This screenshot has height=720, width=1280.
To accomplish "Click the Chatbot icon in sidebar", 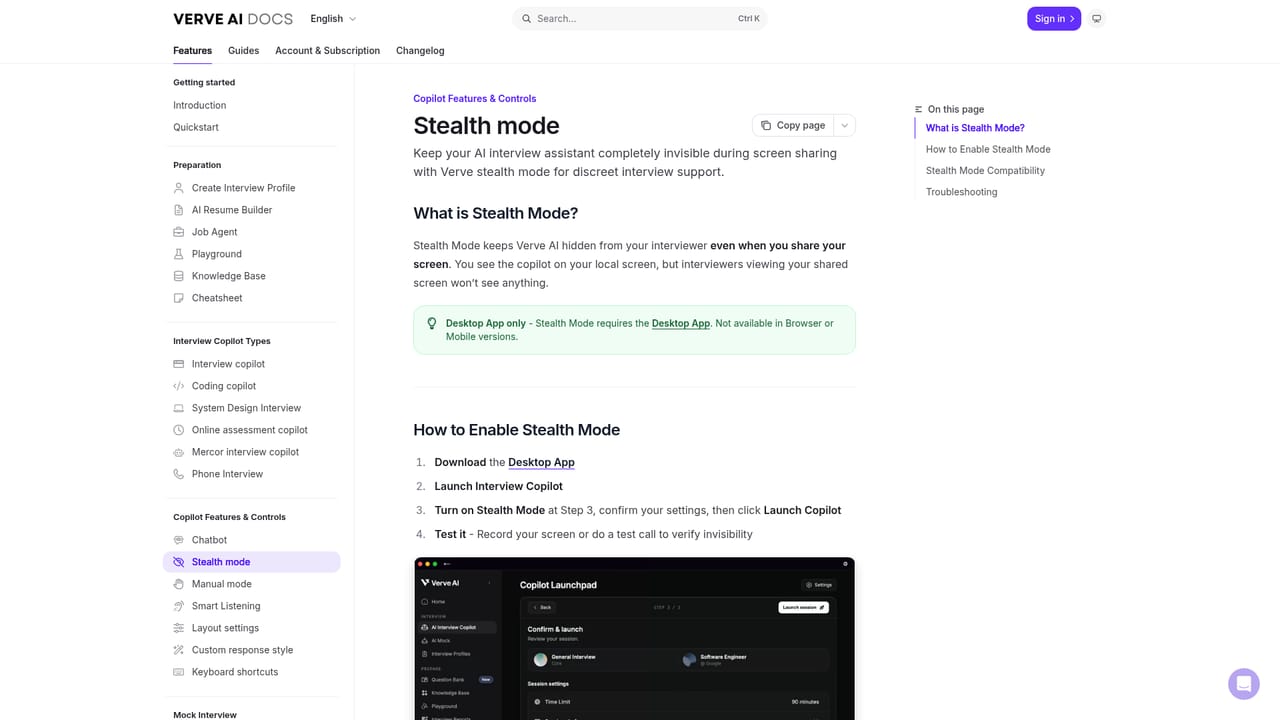I will pyautogui.click(x=179, y=540).
